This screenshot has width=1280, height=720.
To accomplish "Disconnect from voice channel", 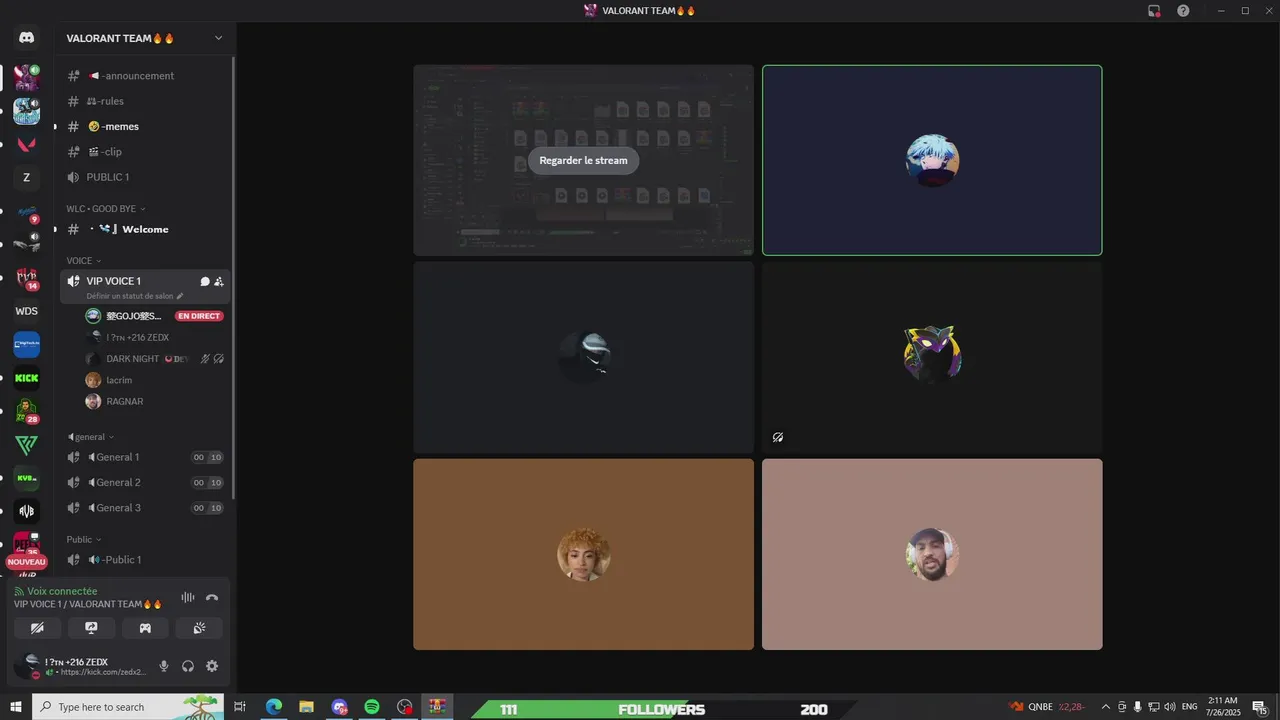I will tap(212, 597).
